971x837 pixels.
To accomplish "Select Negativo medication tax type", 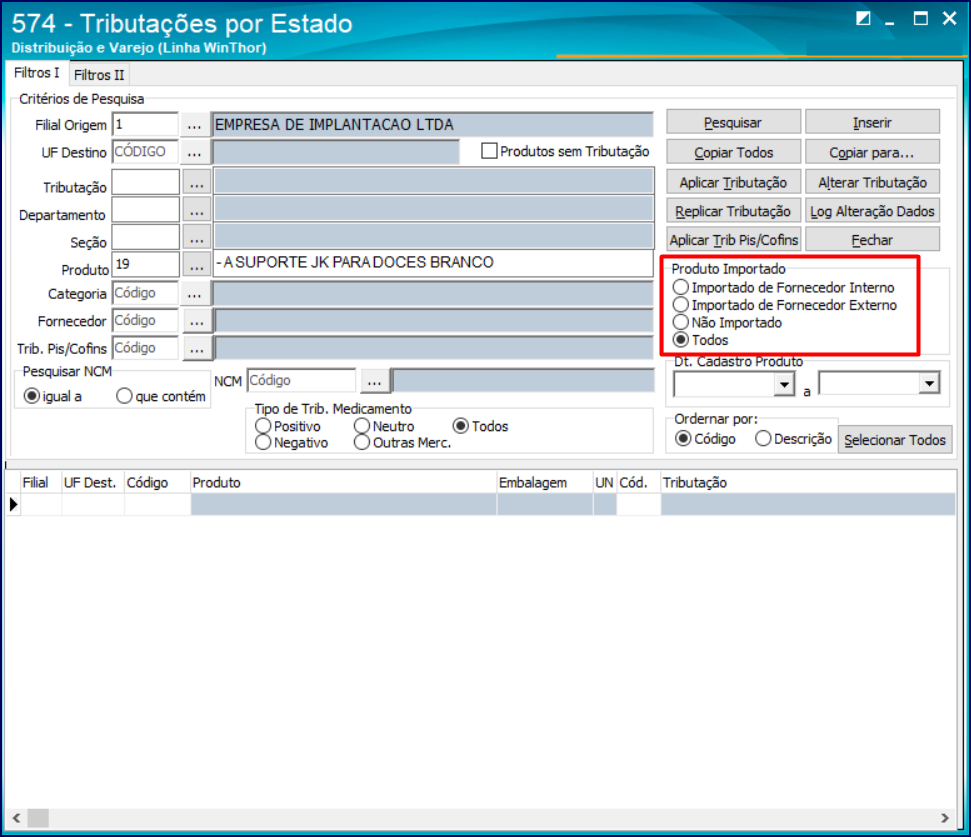I will point(263,442).
